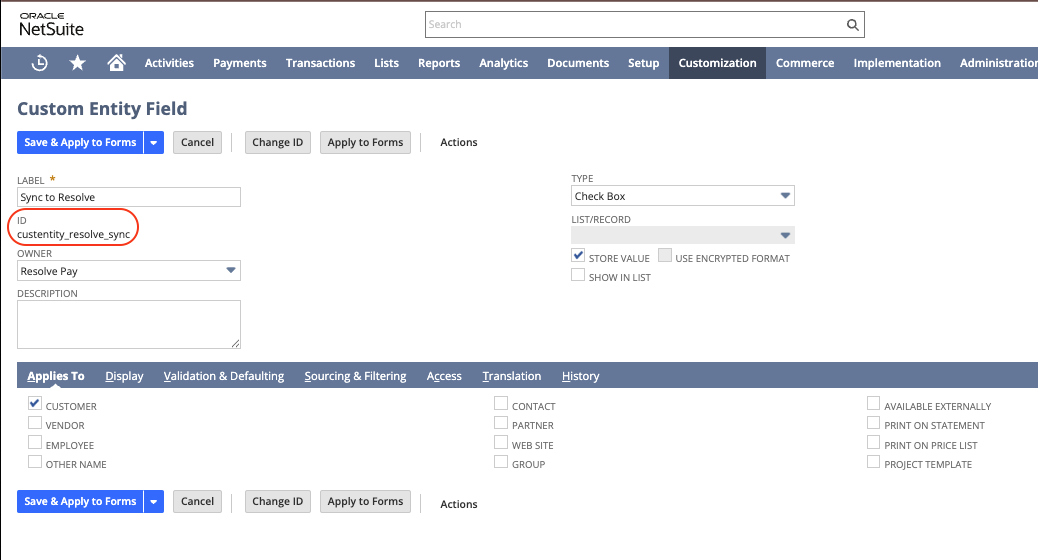Image resolution: width=1038 pixels, height=560 pixels.
Task: Enable the Vendor checkbox
Action: point(35,423)
